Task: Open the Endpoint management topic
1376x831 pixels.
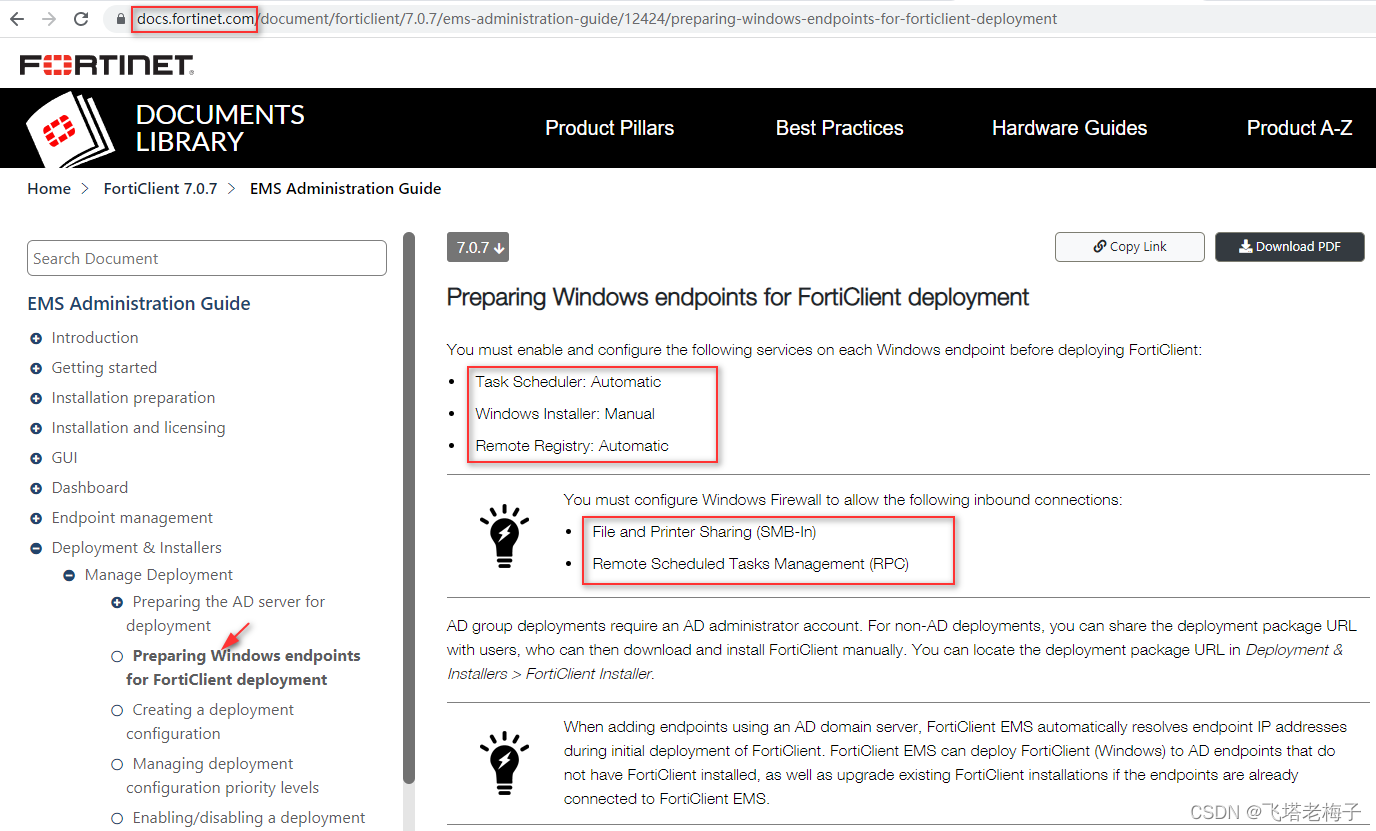Action: [132, 518]
